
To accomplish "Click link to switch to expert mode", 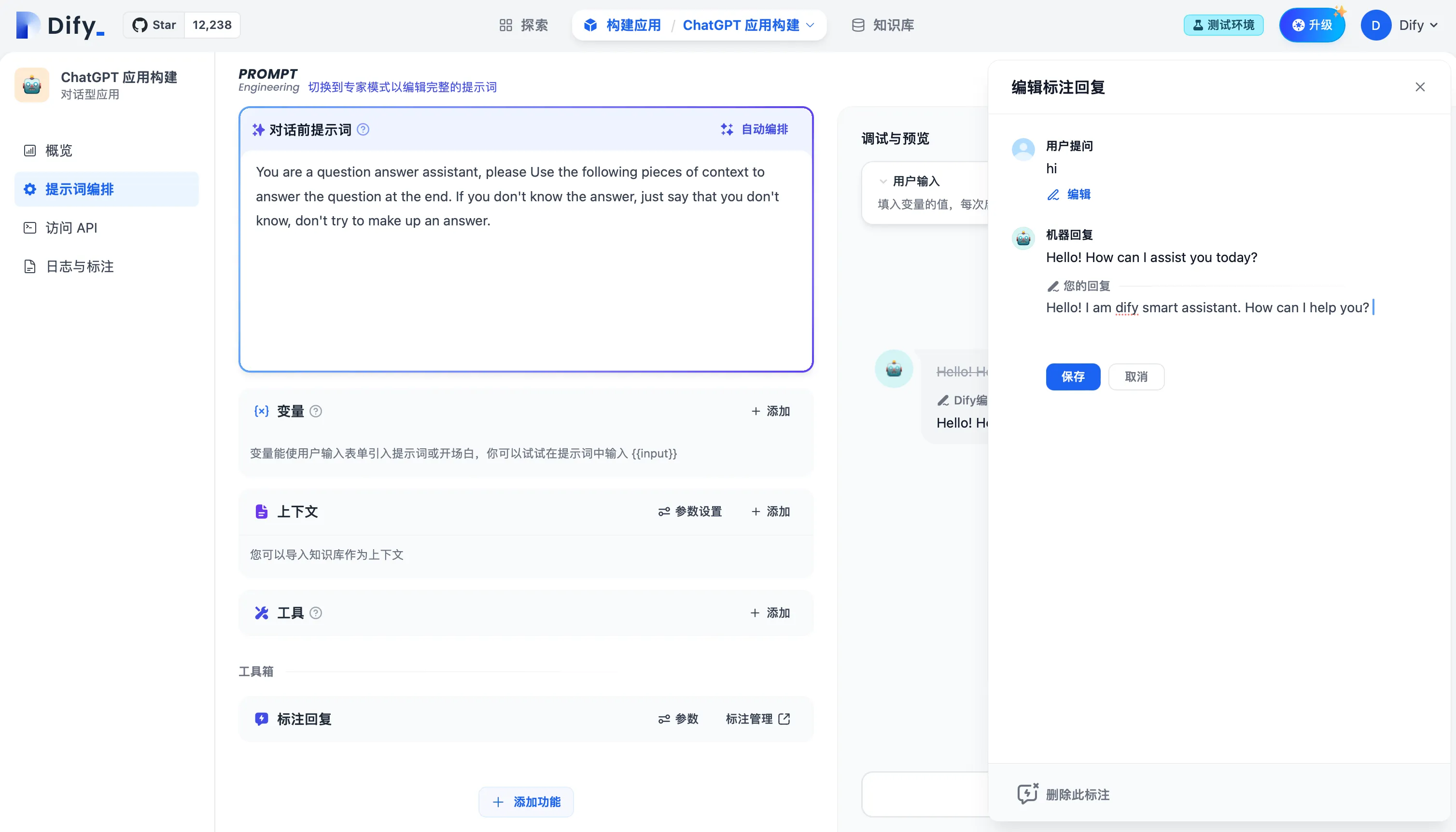I will tap(402, 87).
